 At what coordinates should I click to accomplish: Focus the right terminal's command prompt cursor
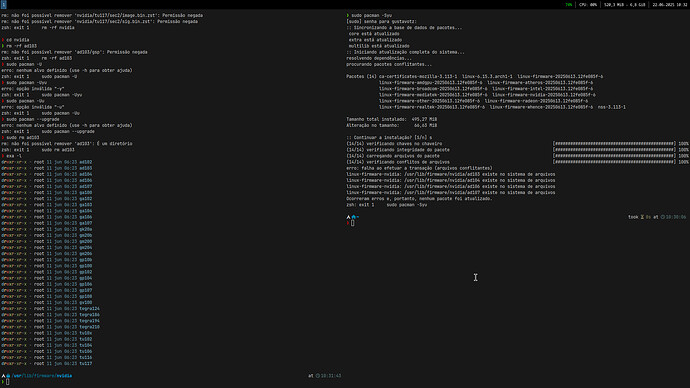click(x=352, y=223)
